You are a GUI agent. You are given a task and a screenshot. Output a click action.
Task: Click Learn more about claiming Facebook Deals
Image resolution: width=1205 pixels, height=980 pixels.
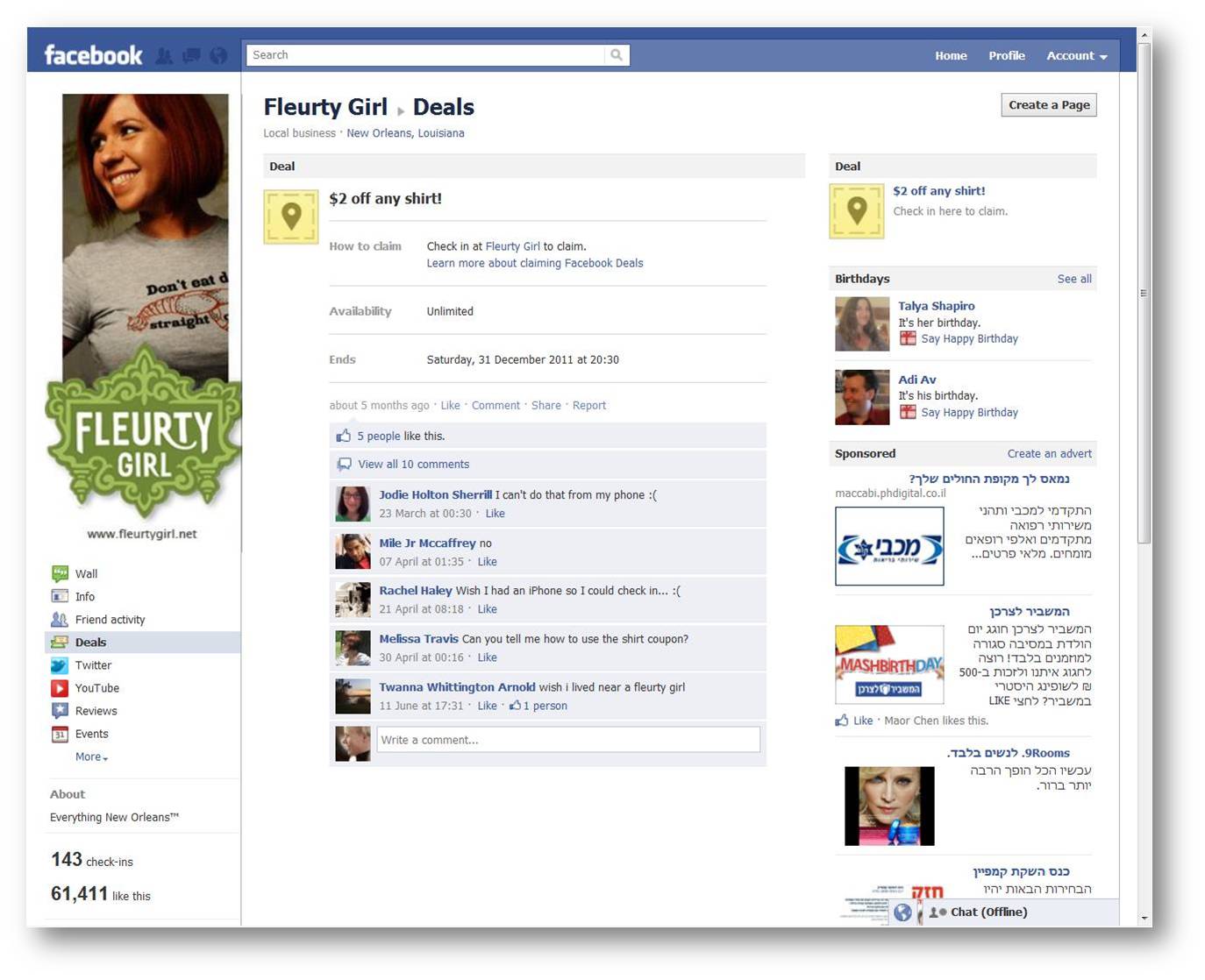click(535, 263)
